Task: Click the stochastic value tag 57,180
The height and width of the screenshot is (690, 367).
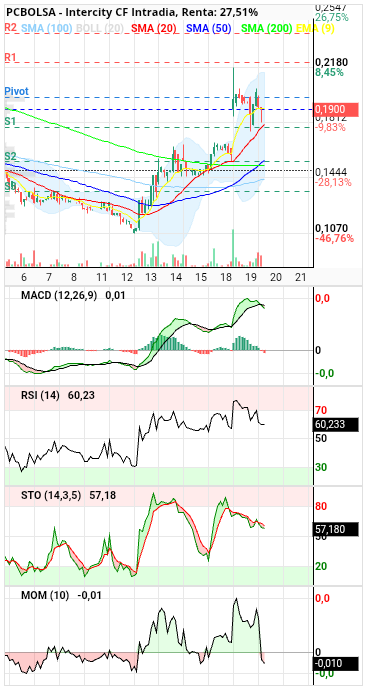Action: [x=336, y=529]
